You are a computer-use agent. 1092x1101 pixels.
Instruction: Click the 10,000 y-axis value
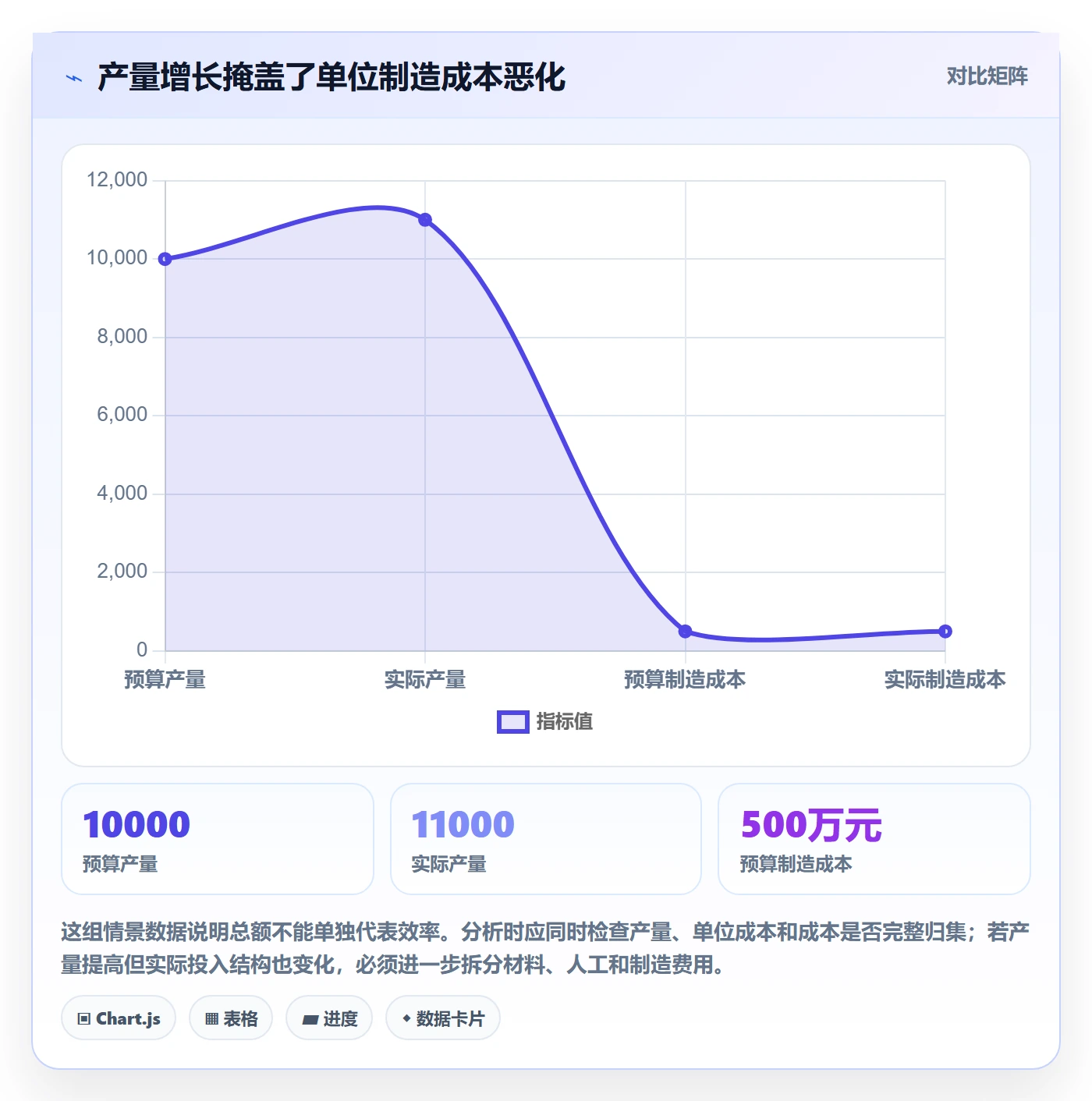[117, 258]
